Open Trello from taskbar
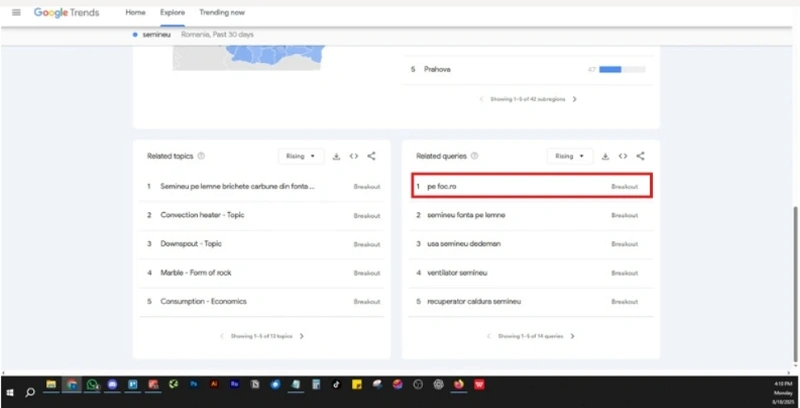Screen dimensions: 800x408 [x=133, y=385]
